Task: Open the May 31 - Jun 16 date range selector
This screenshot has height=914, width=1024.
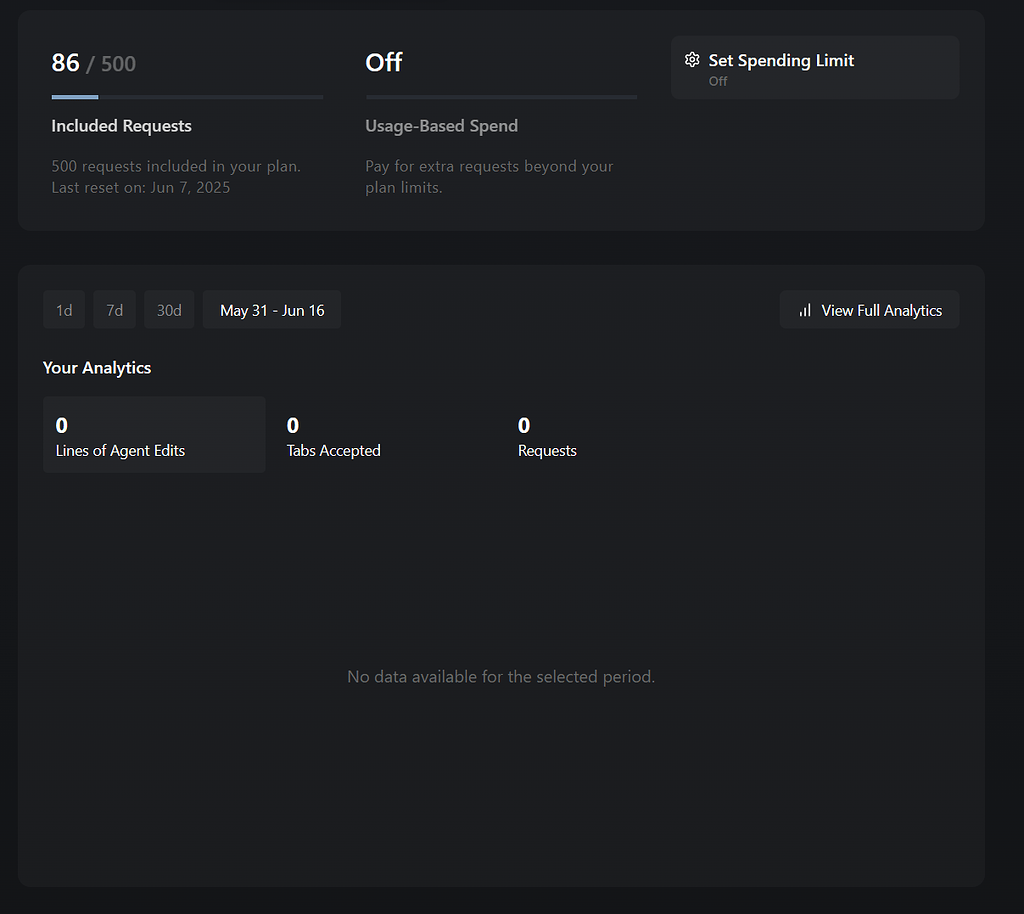Action: pos(271,309)
